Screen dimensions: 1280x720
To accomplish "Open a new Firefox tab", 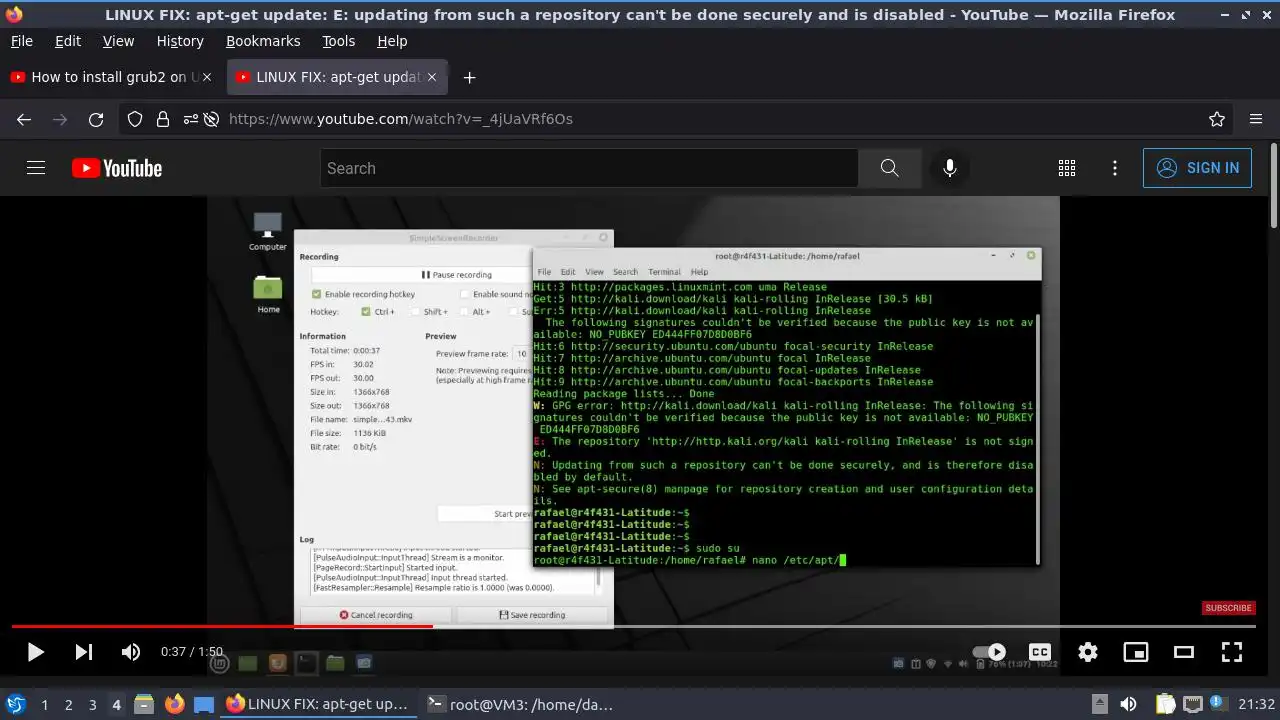I will point(469,77).
